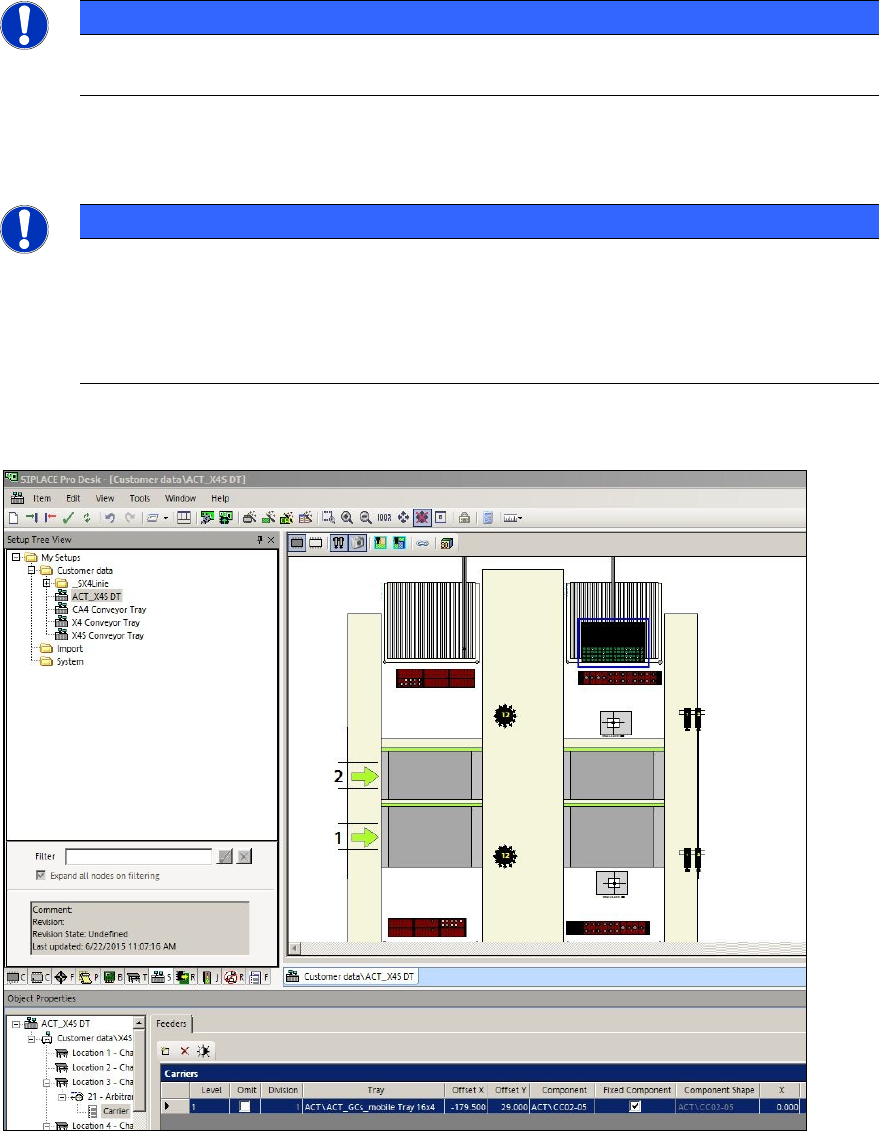The image size is (879, 1131).
Task: Click the Undo arrow icon
Action: 110,518
